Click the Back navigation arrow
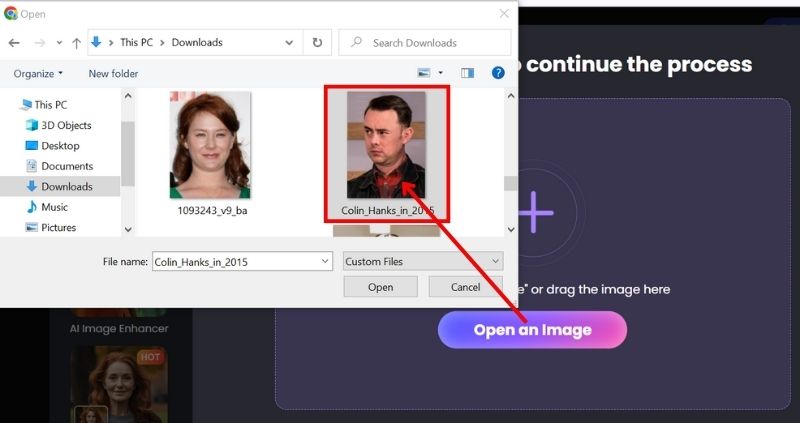800x423 pixels. click(14, 43)
